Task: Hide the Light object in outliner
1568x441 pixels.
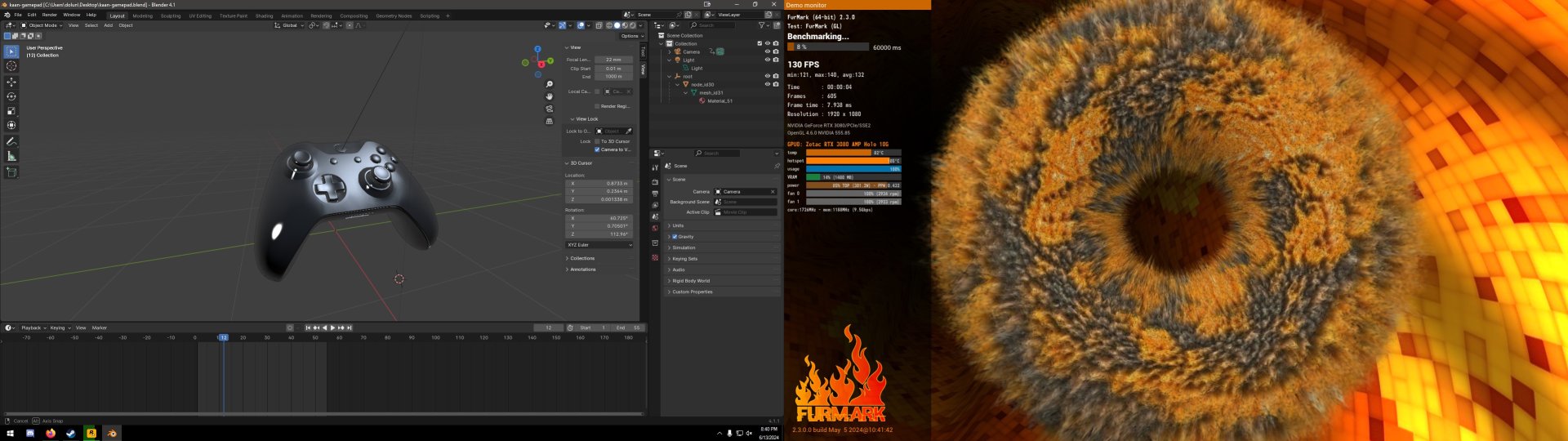Action: (767, 60)
